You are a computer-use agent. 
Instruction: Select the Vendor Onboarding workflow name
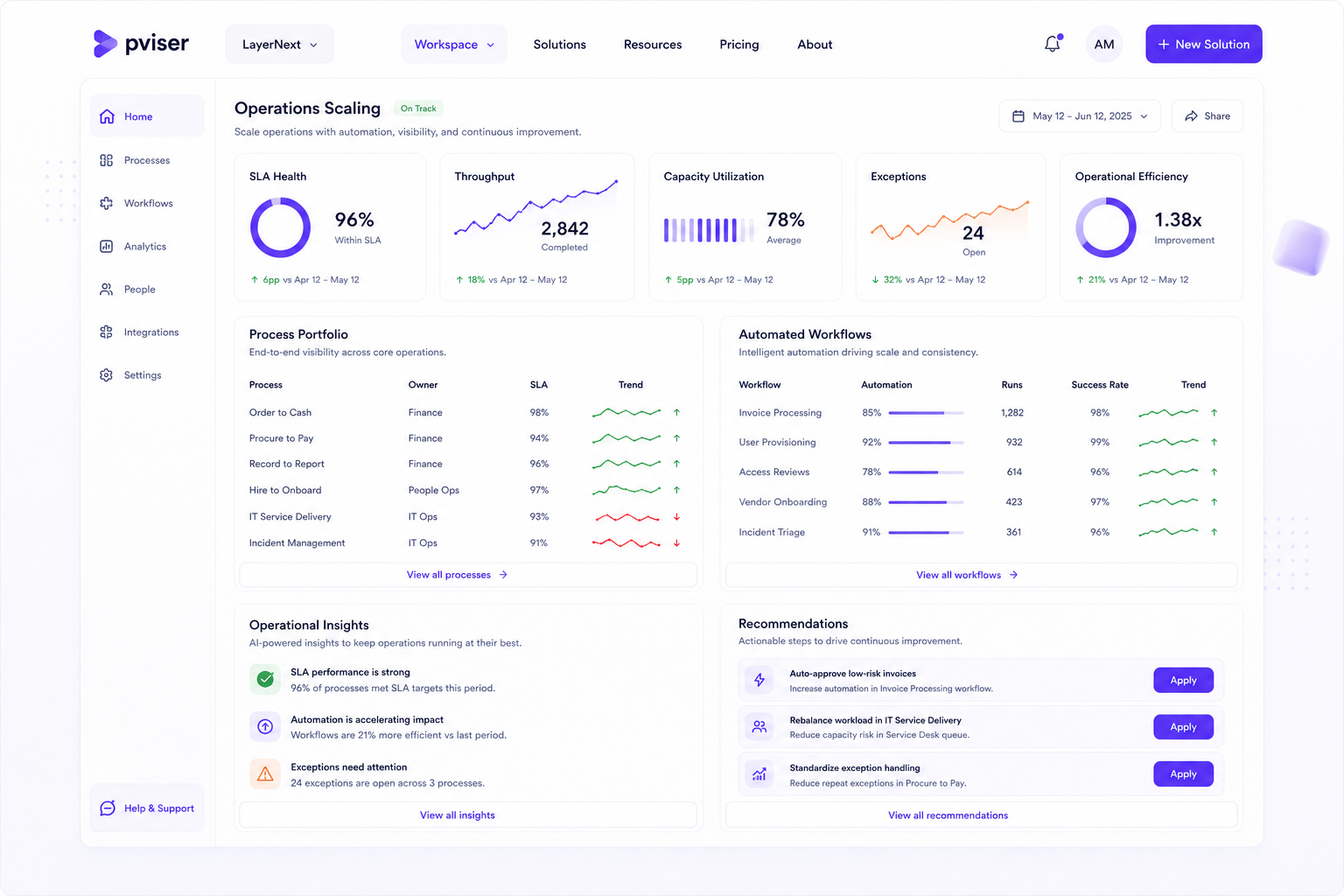coord(782,502)
